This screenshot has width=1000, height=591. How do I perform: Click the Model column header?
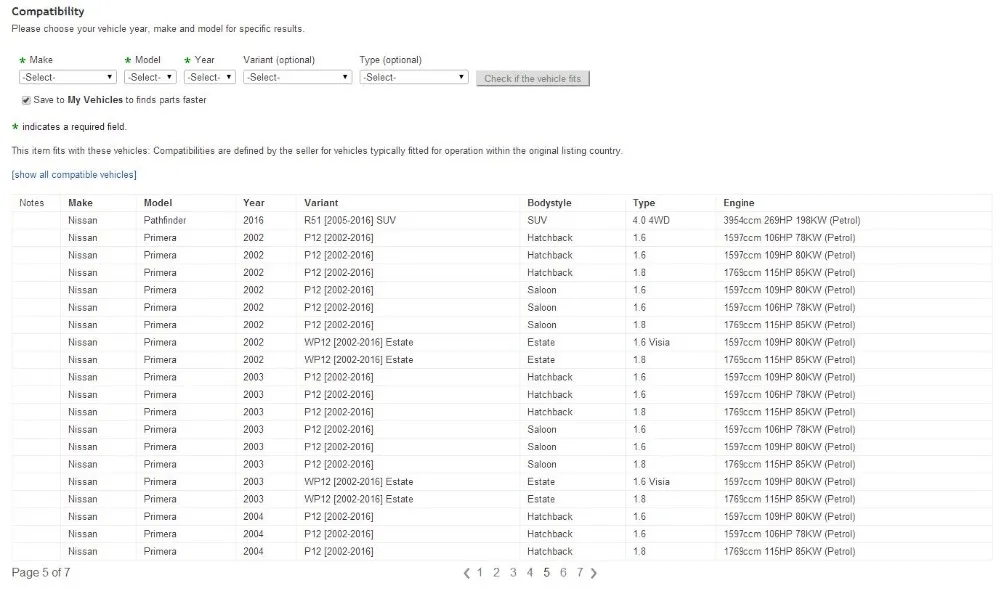pos(158,203)
